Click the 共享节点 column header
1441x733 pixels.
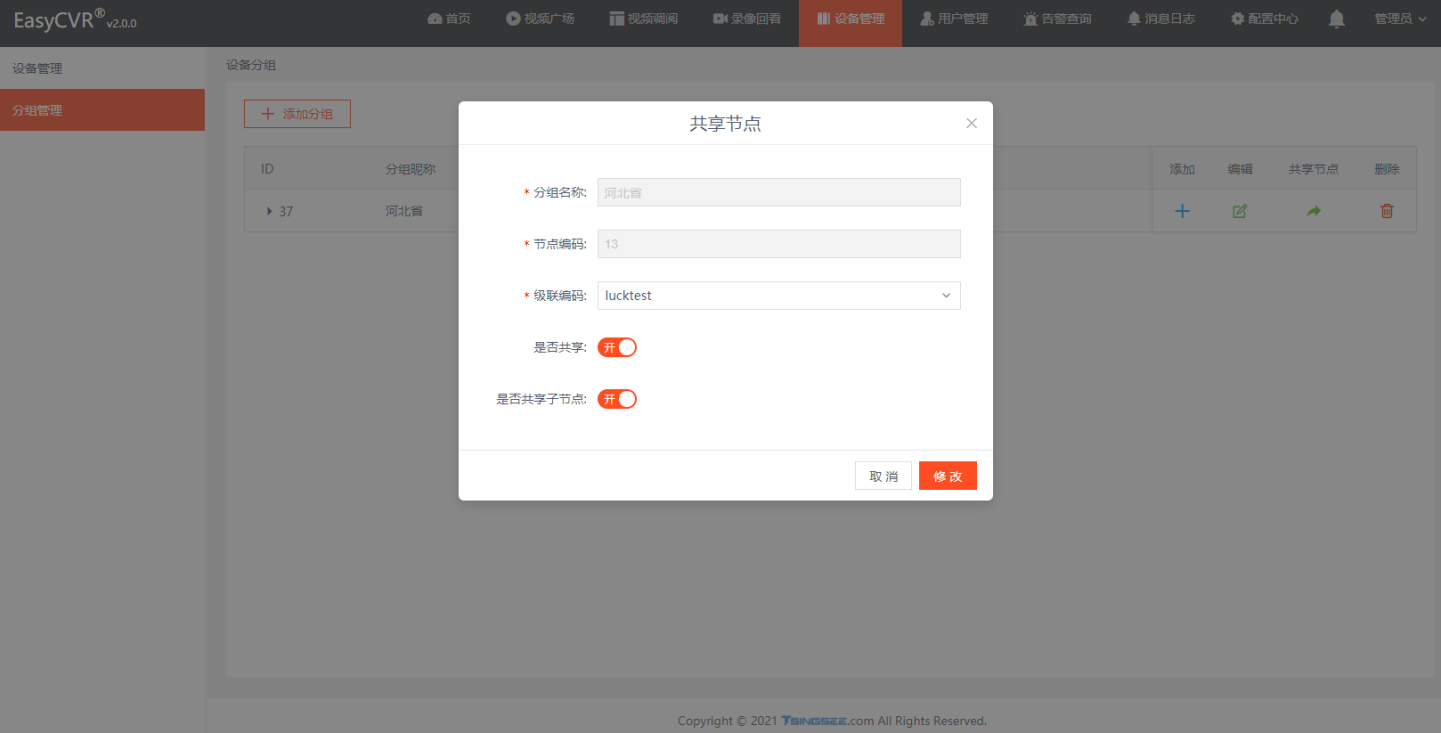(x=1314, y=169)
